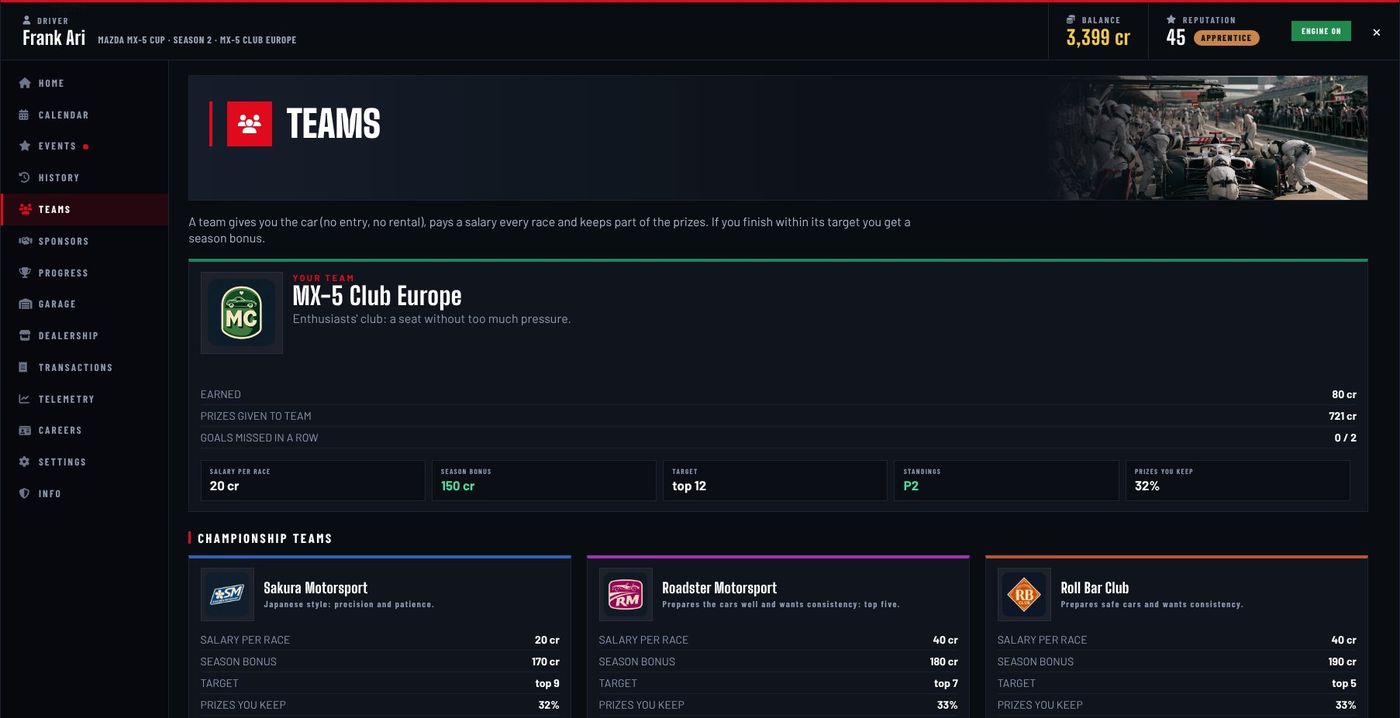Open the Calendar menu item
Screen dimensions: 1400x718
click(84, 115)
